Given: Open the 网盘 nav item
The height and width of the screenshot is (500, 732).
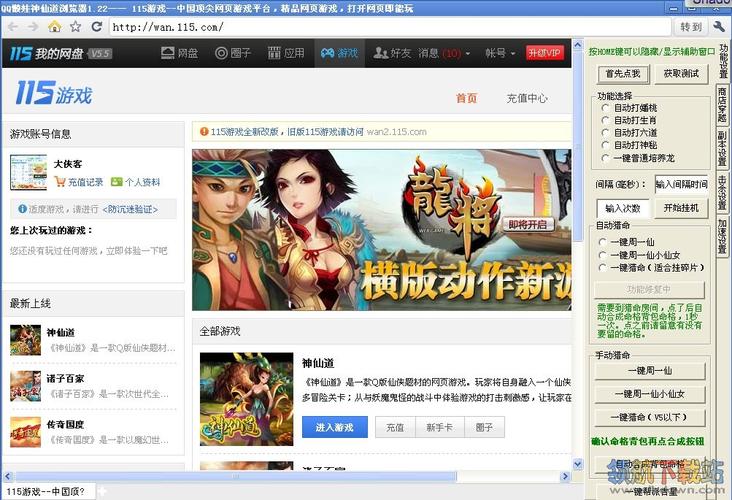Looking at the screenshot, I should coord(180,53).
